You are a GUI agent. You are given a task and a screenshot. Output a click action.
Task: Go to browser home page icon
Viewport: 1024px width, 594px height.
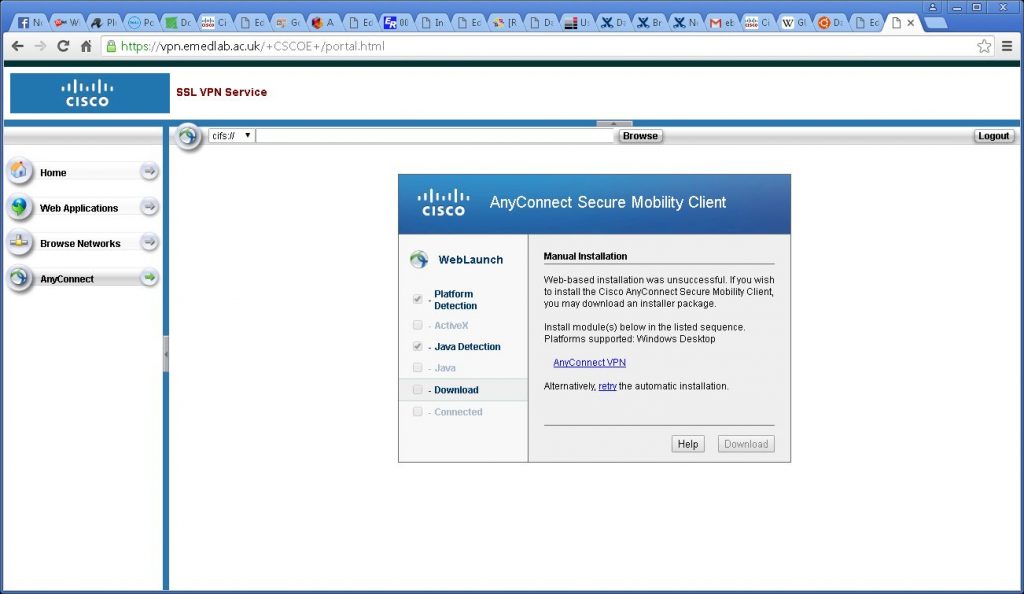point(86,46)
